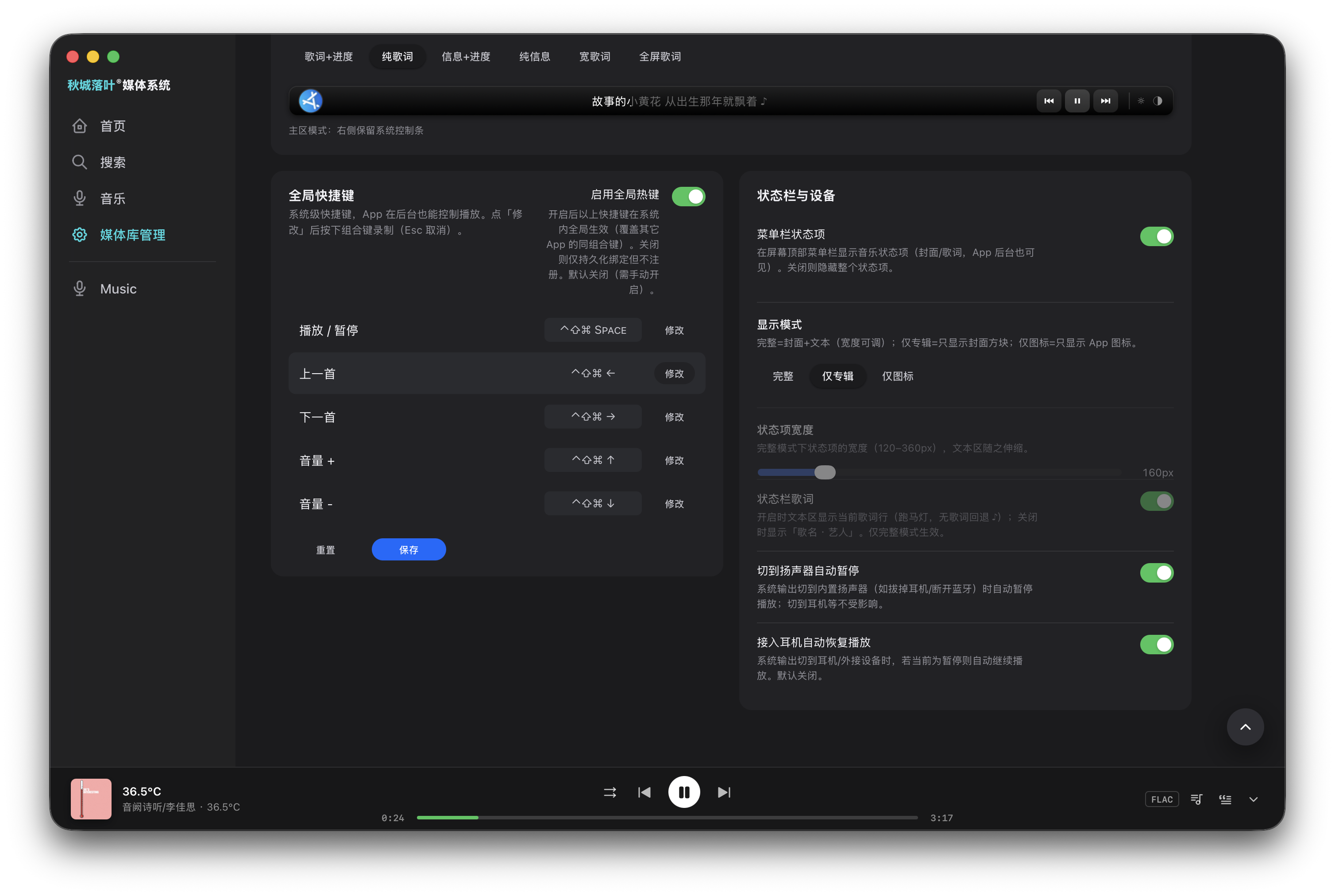The height and width of the screenshot is (896, 1335).
Task: Click the ^⇧⌘ SPACE shortcut field
Action: [592, 330]
